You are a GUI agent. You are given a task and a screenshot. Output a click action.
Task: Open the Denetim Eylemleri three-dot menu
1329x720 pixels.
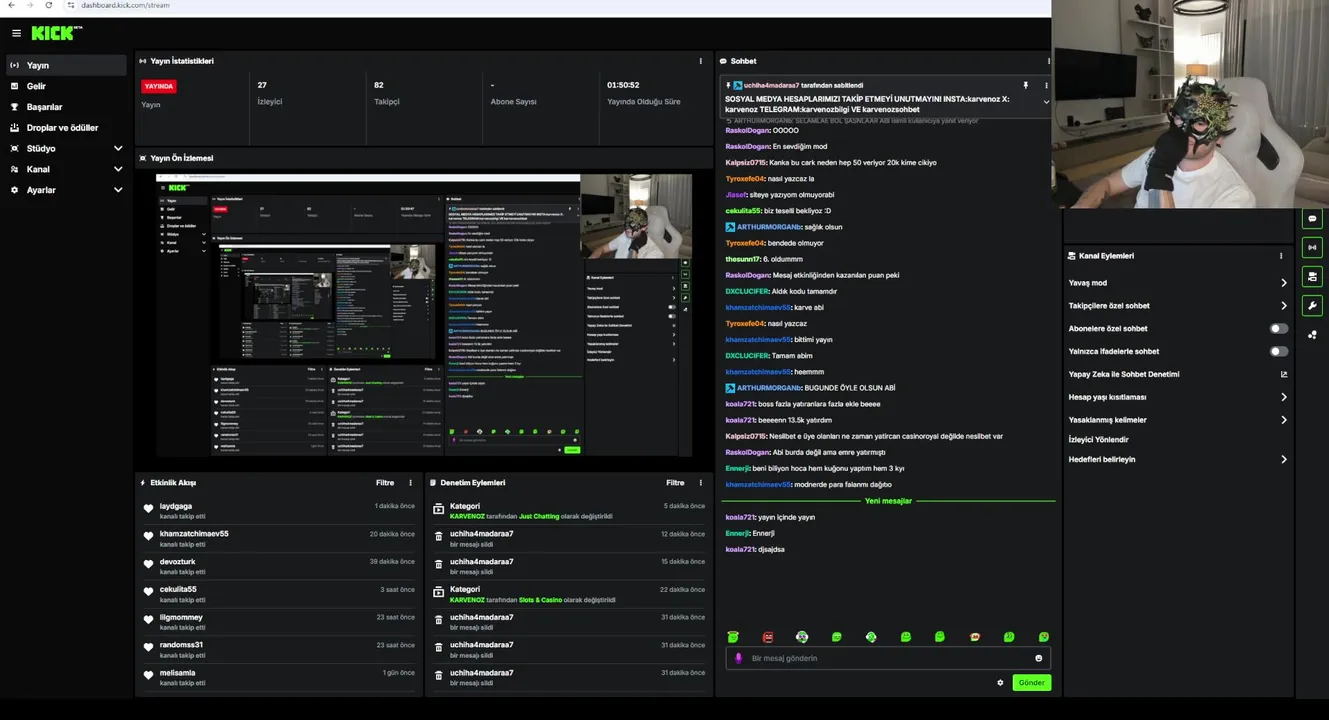pyautogui.click(x=700, y=483)
